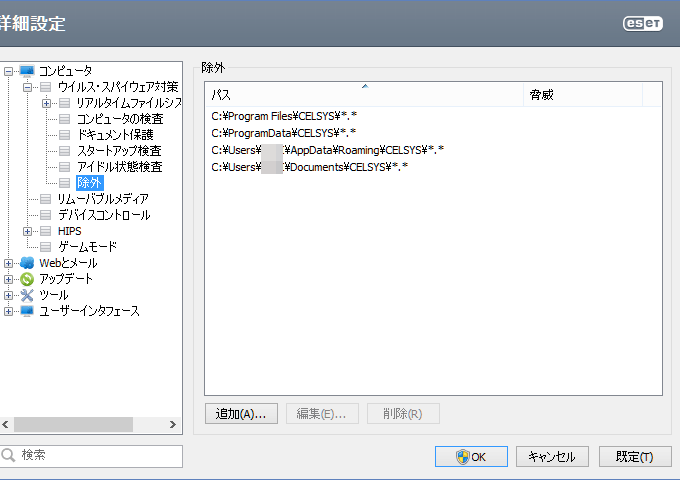Click the list icon beside リアルタイムファイルシステム
The width and height of the screenshot is (680, 480).
click(65, 103)
